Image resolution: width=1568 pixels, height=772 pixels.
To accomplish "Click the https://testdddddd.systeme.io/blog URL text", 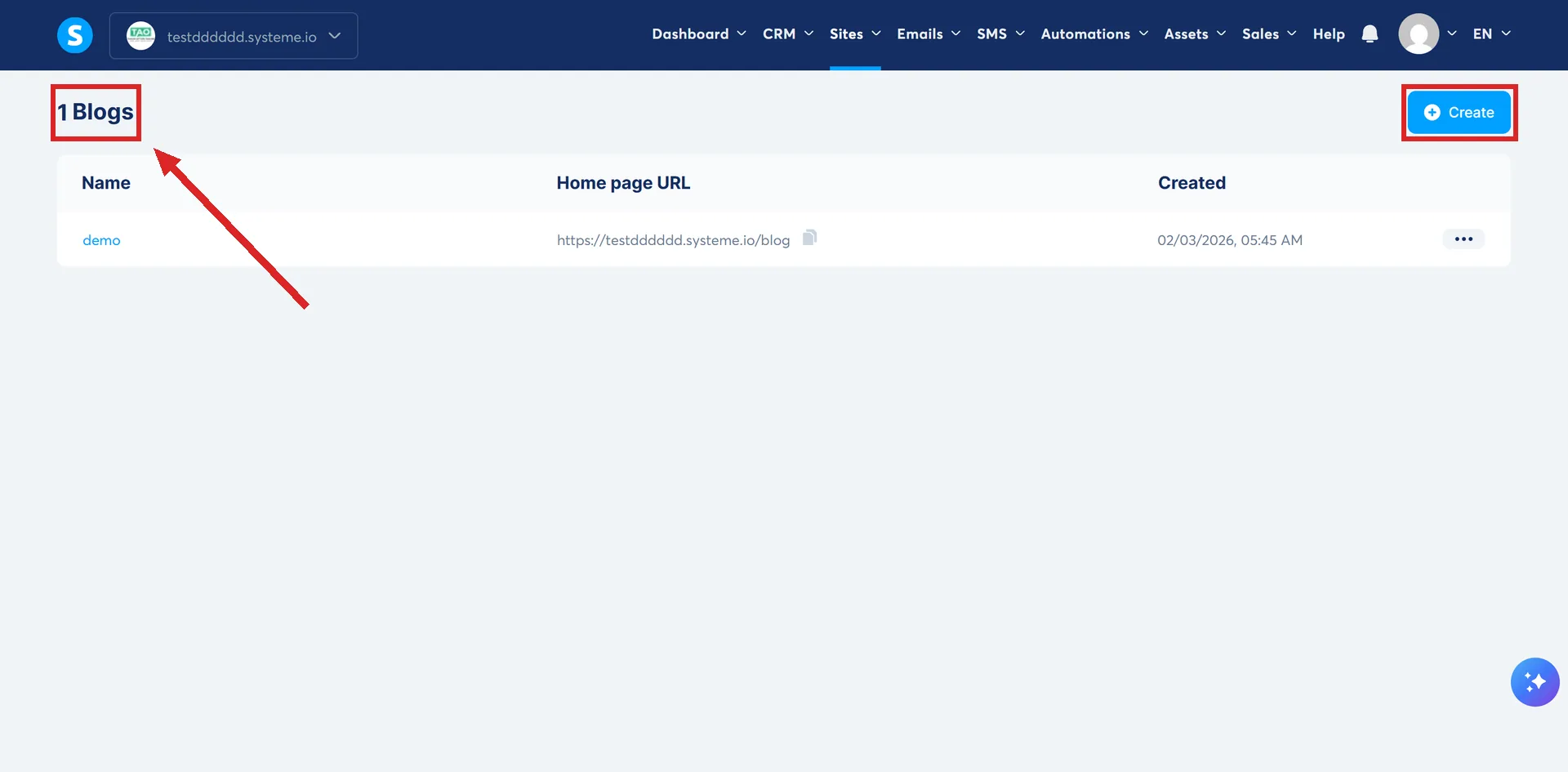I will 673,240.
